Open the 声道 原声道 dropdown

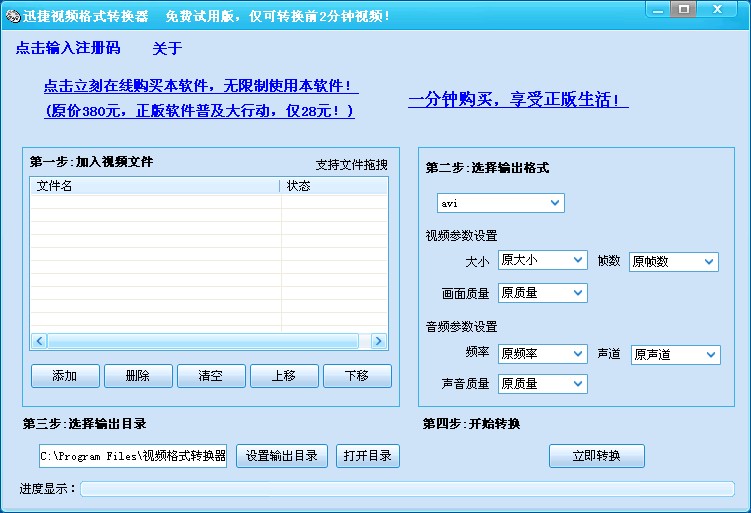(x=675, y=355)
